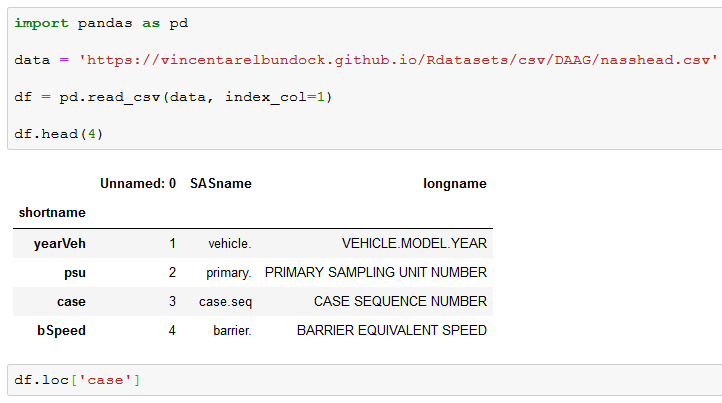Click the 'primary.' SASname cell
722x403 pixels.
(x=229, y=272)
